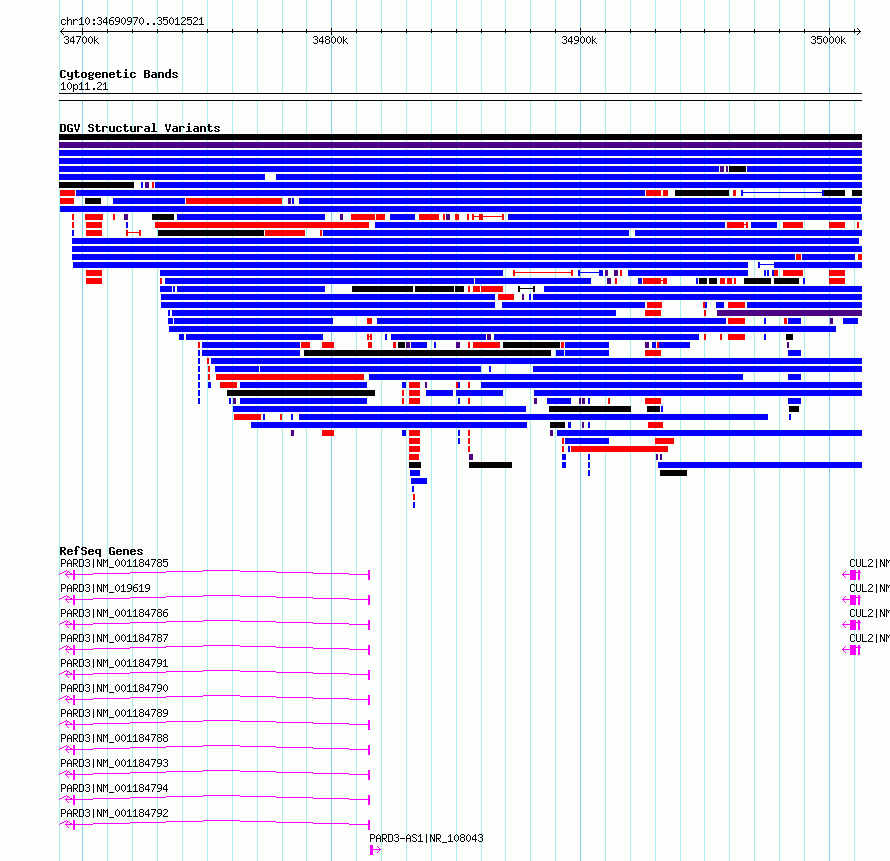Open the RefSeq Genes track title
890x861 pixels.
pyautogui.click(x=101, y=551)
